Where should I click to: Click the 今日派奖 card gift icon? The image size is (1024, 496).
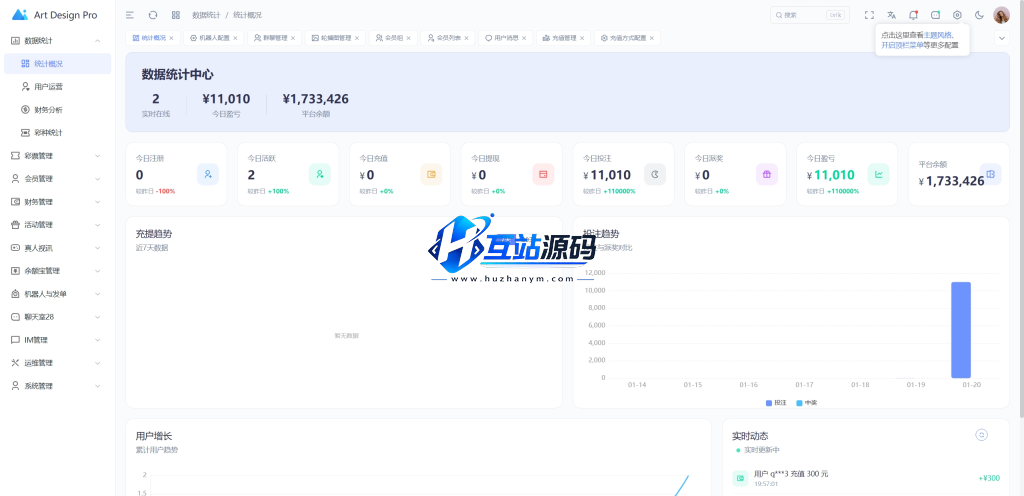[767, 174]
